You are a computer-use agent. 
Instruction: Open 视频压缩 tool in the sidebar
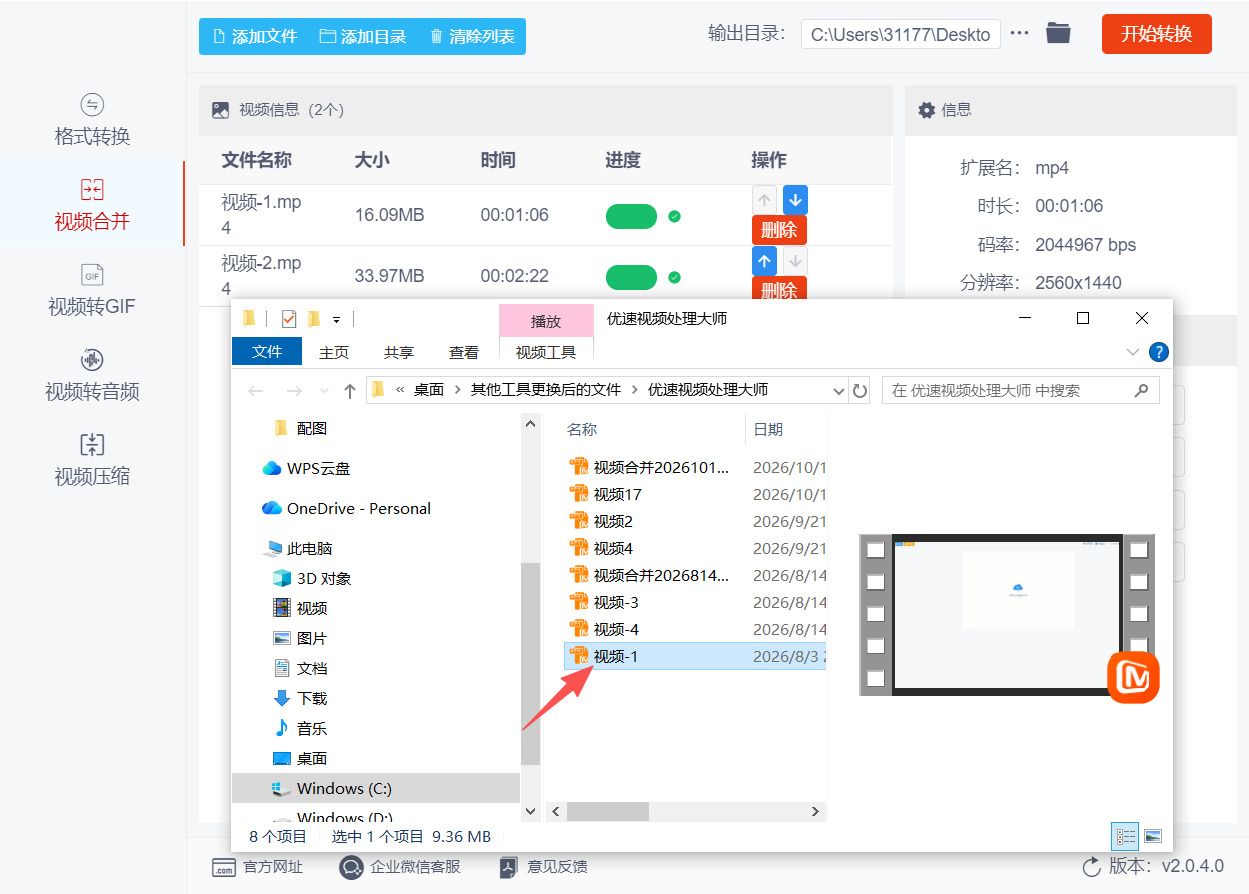click(x=92, y=460)
